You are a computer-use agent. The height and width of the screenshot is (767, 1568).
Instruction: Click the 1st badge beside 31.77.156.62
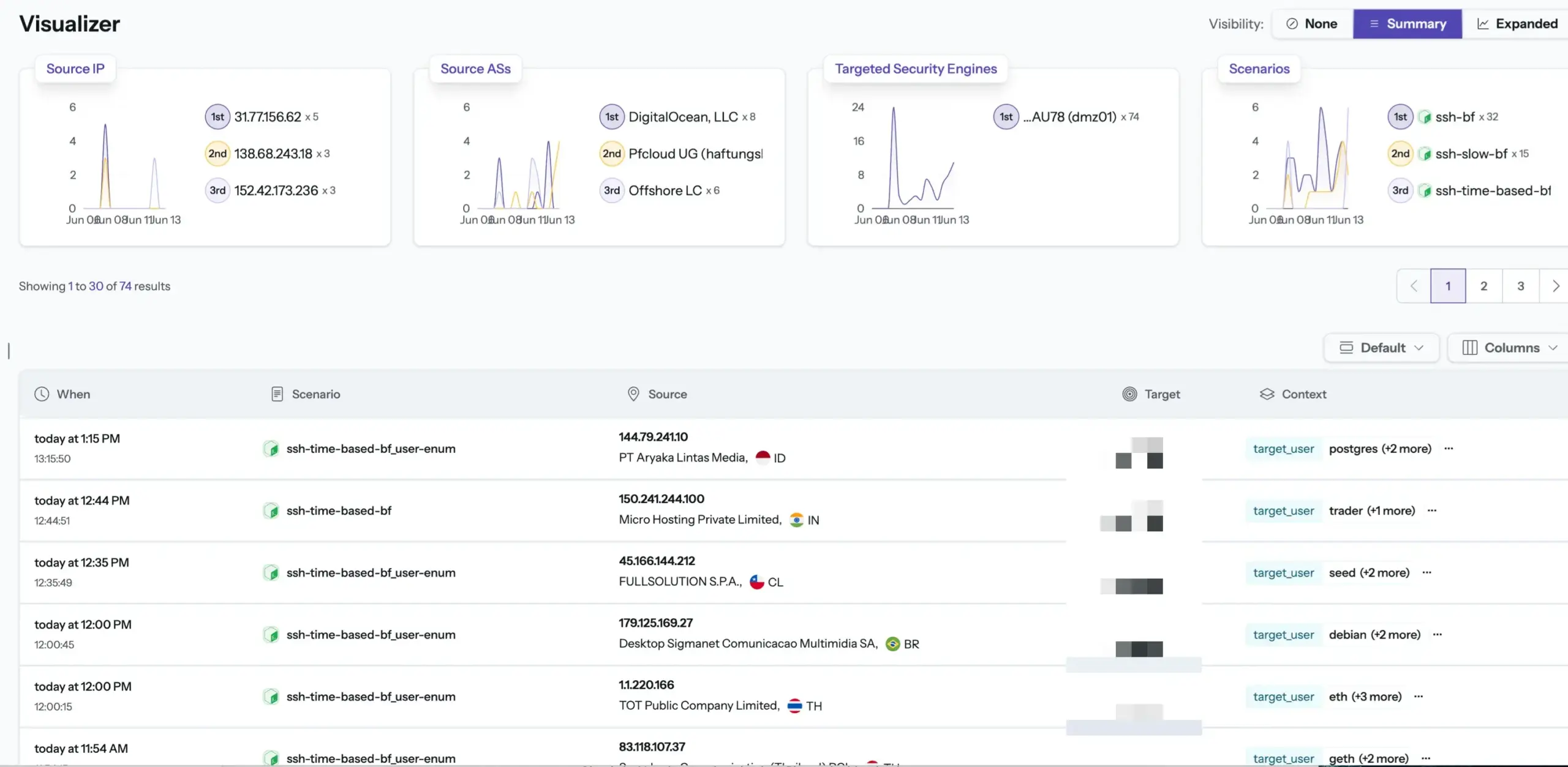click(217, 117)
